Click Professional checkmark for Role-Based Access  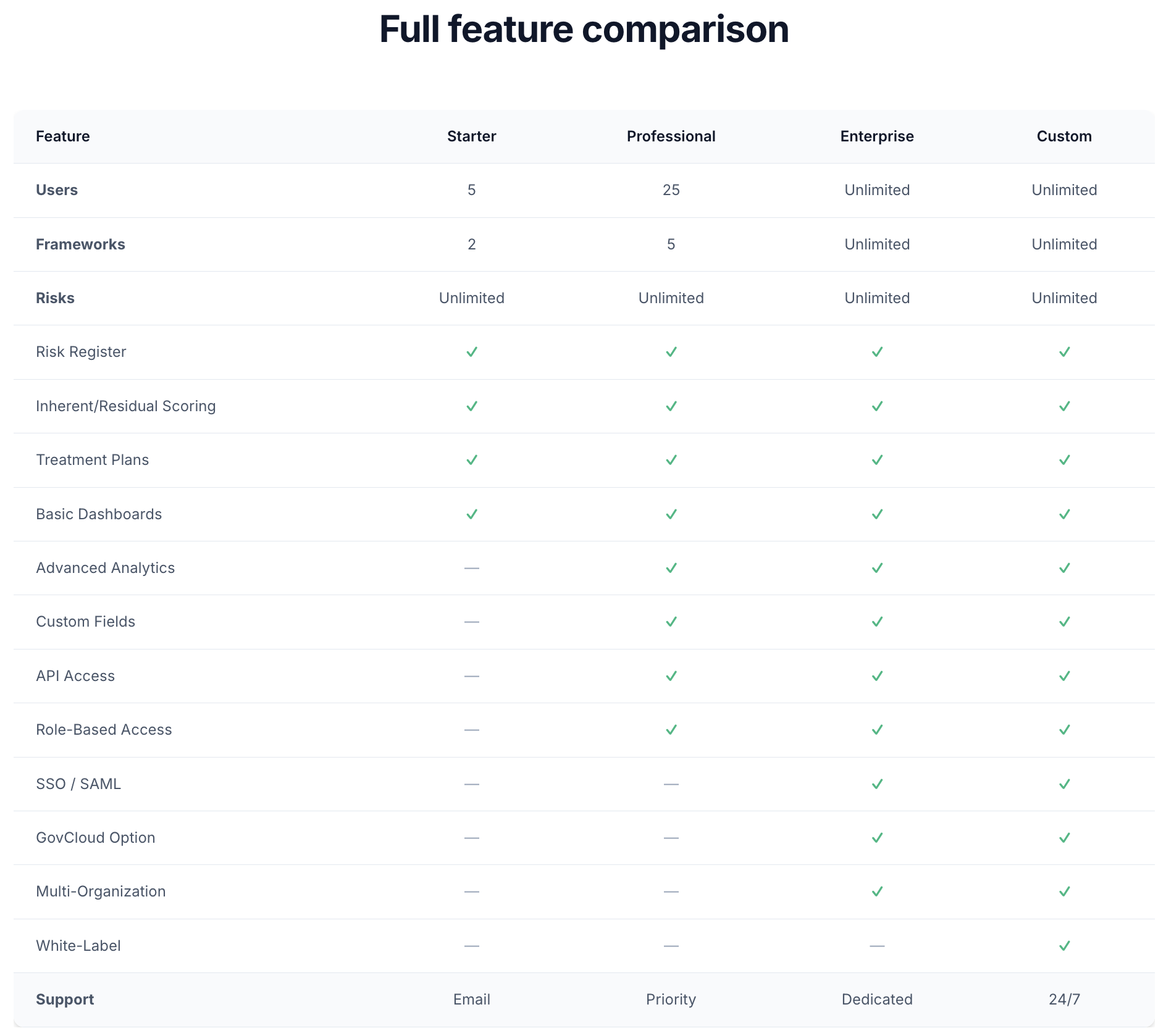pyautogui.click(x=671, y=730)
